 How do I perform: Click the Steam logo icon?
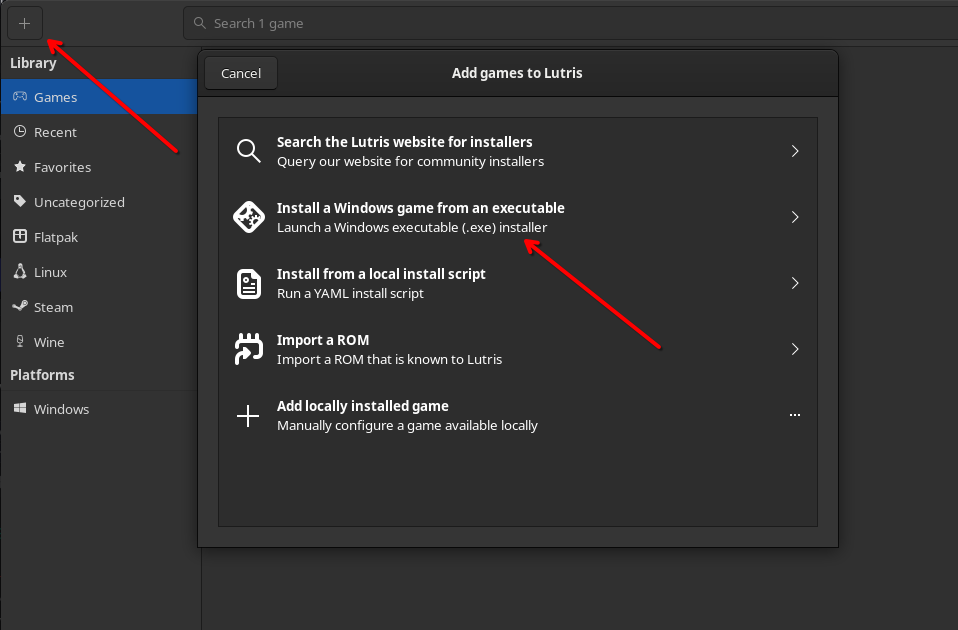[x=20, y=306]
